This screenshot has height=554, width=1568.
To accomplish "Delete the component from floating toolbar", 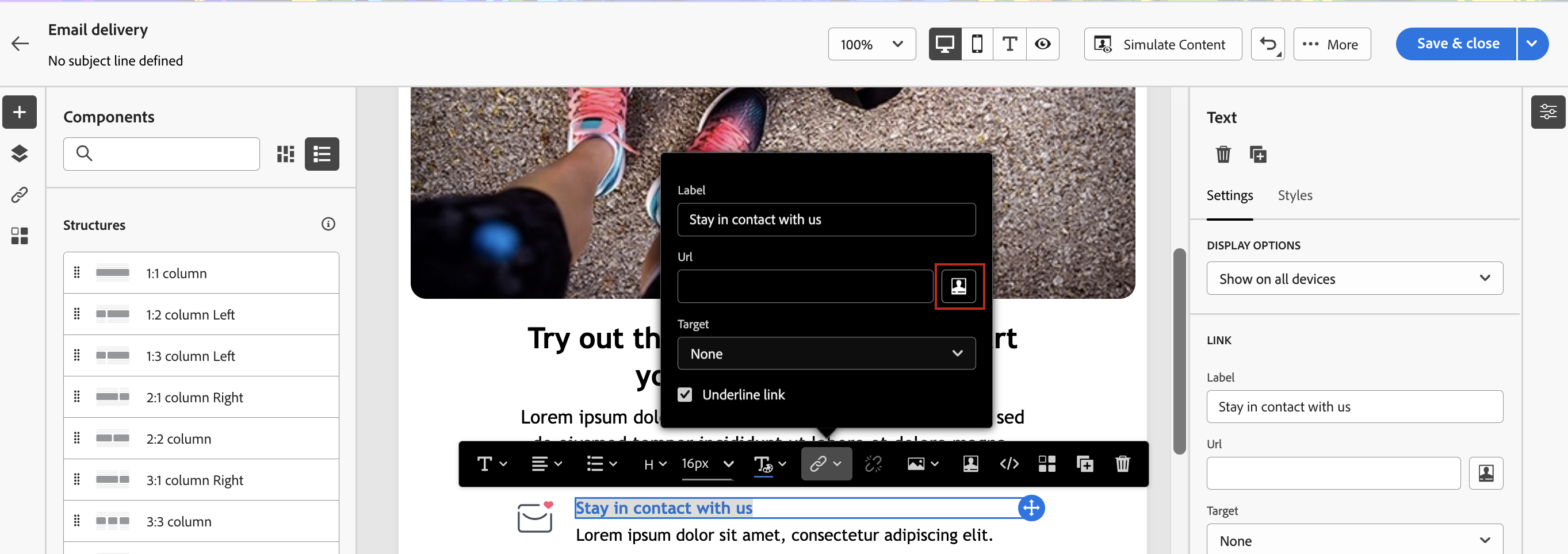I will coord(1122,464).
